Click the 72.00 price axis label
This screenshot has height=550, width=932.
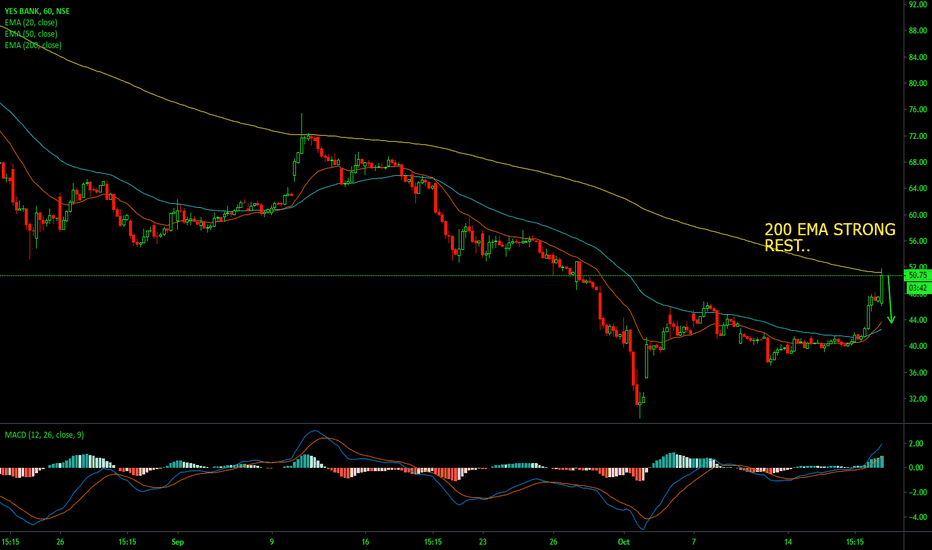coord(918,136)
